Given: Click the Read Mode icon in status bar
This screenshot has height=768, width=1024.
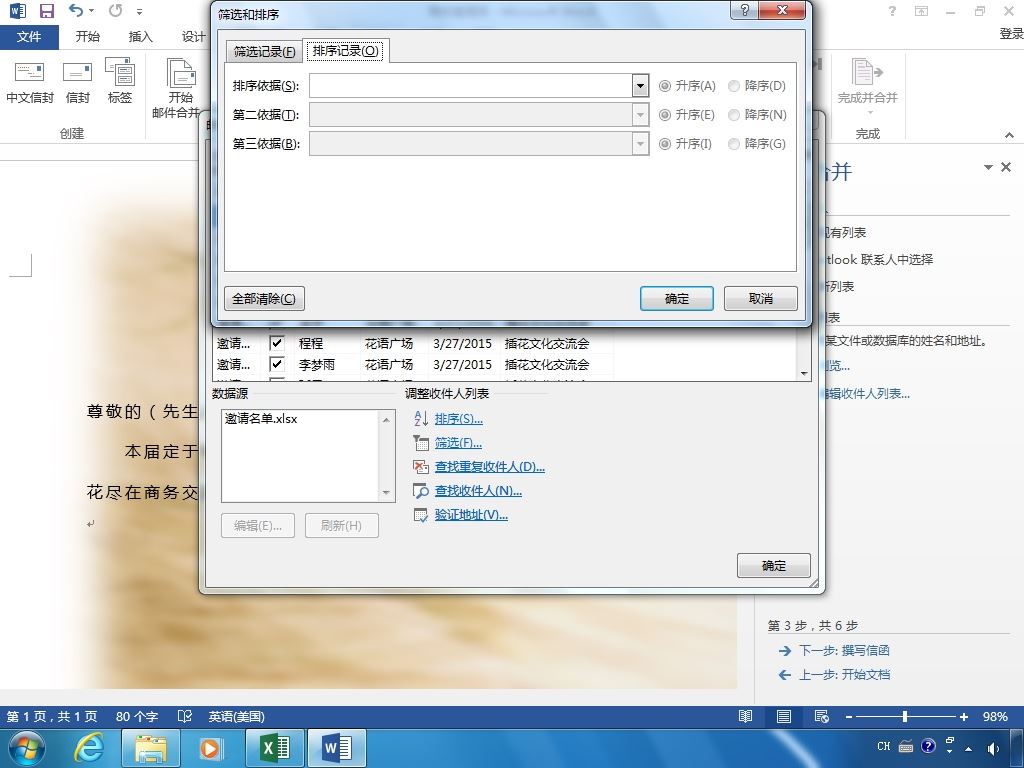Looking at the screenshot, I should pyautogui.click(x=745, y=716).
